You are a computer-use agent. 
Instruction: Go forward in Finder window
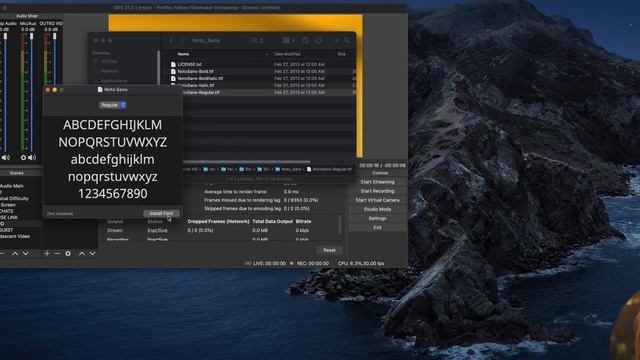[x=183, y=40]
